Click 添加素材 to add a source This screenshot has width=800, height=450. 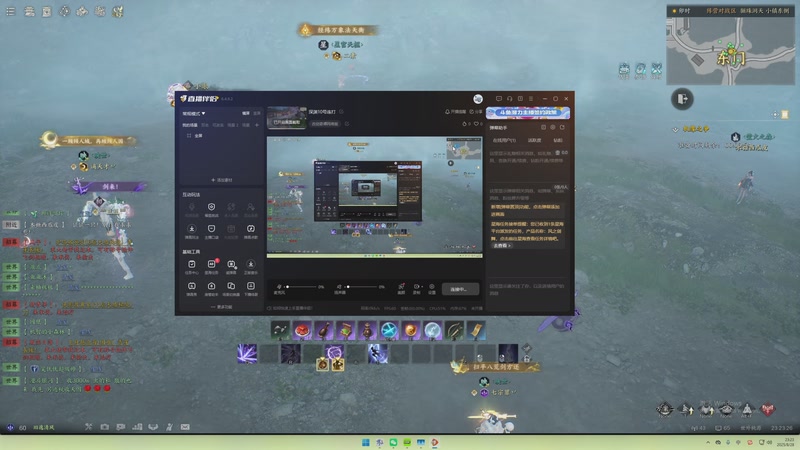coord(221,180)
